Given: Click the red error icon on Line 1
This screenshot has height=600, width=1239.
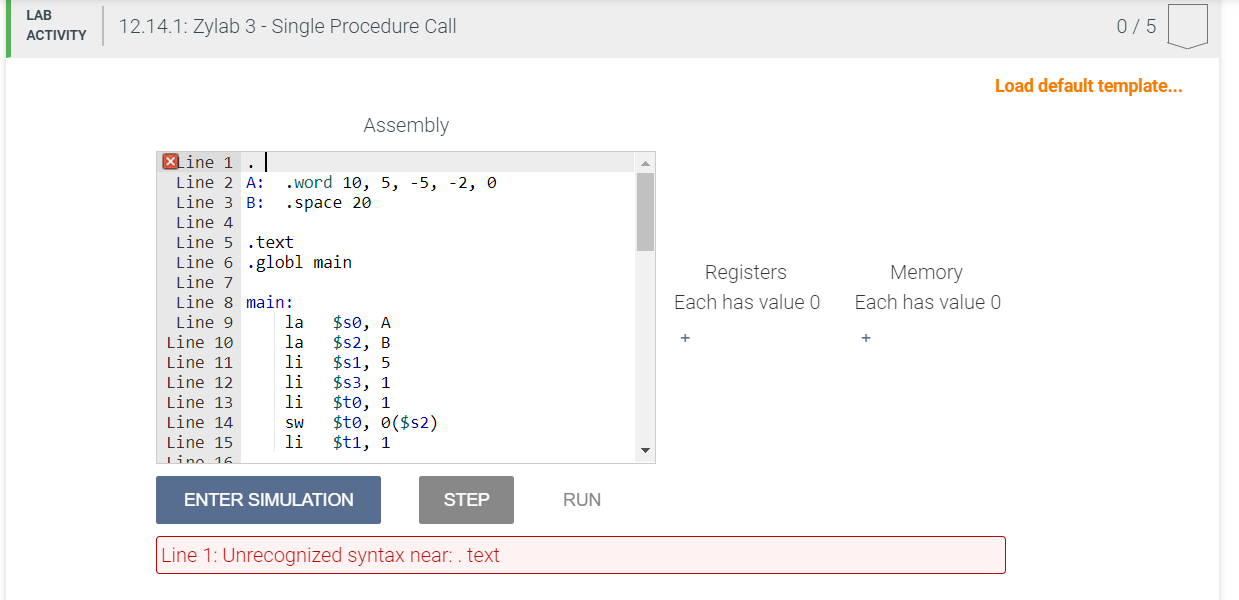Looking at the screenshot, I should point(170,161).
